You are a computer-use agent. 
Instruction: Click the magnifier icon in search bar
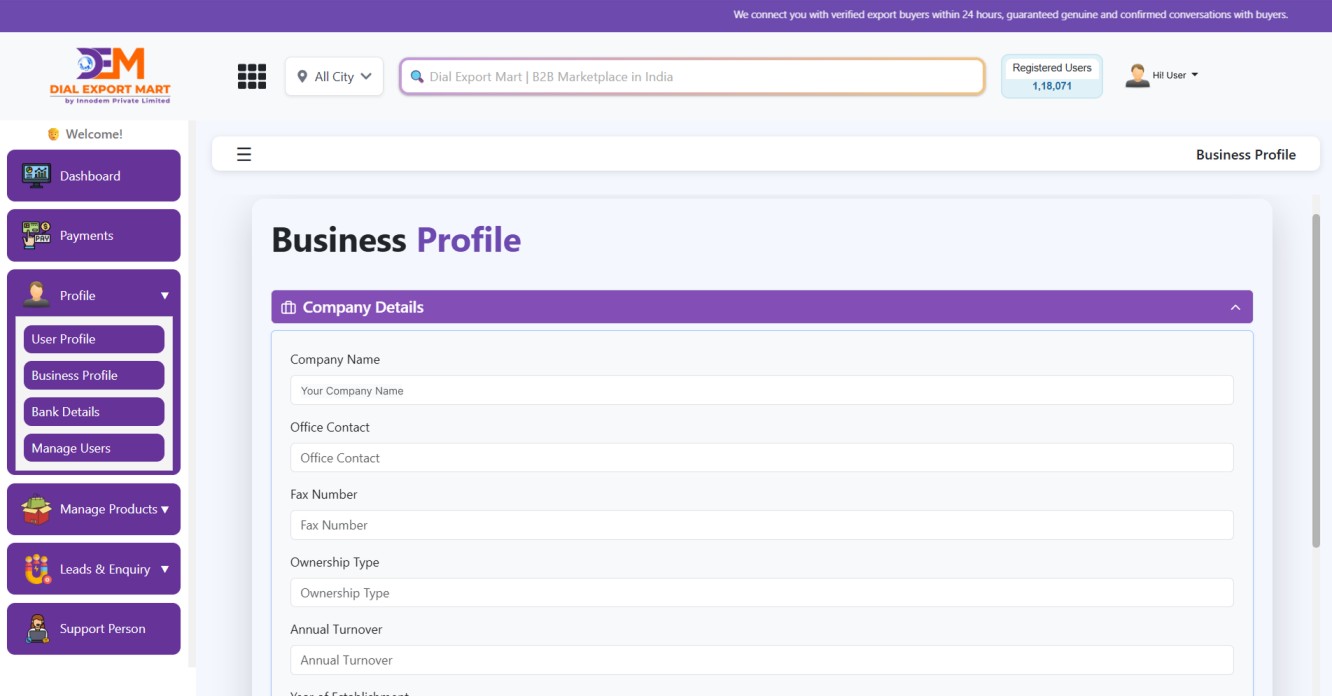click(417, 77)
